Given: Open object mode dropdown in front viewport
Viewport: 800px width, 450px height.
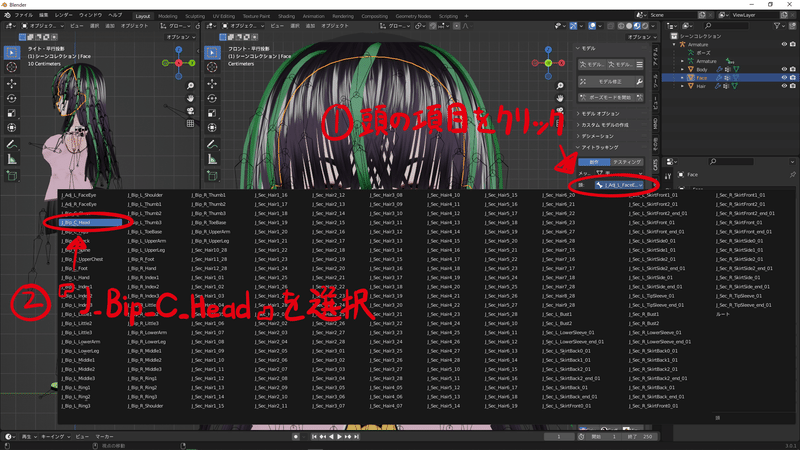Looking at the screenshot, I should (243, 26).
